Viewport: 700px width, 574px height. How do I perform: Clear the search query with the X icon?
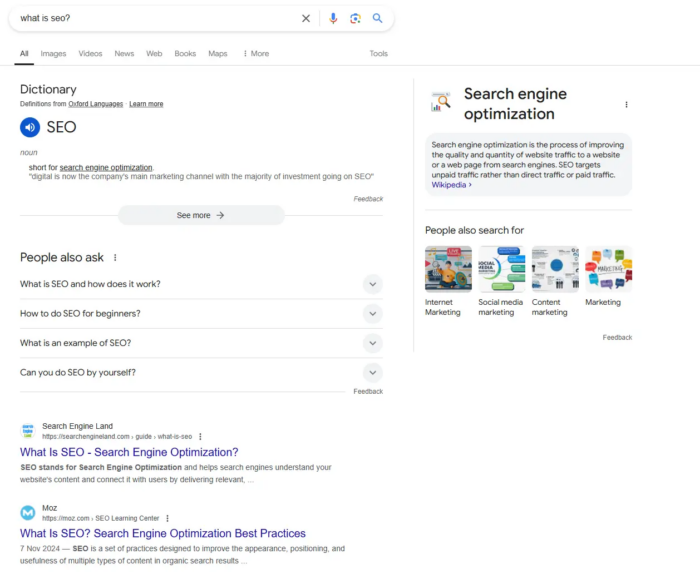[306, 18]
